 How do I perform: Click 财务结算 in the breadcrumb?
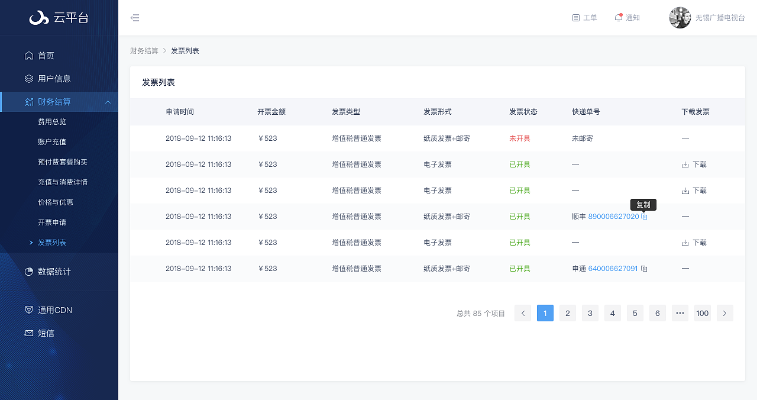[x=144, y=50]
